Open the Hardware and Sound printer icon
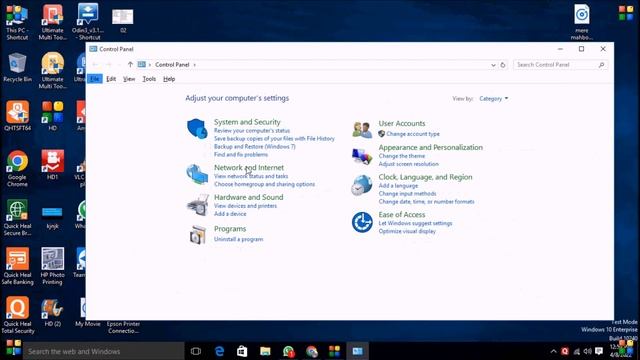Screen dimensions: 640x360 point(198,205)
